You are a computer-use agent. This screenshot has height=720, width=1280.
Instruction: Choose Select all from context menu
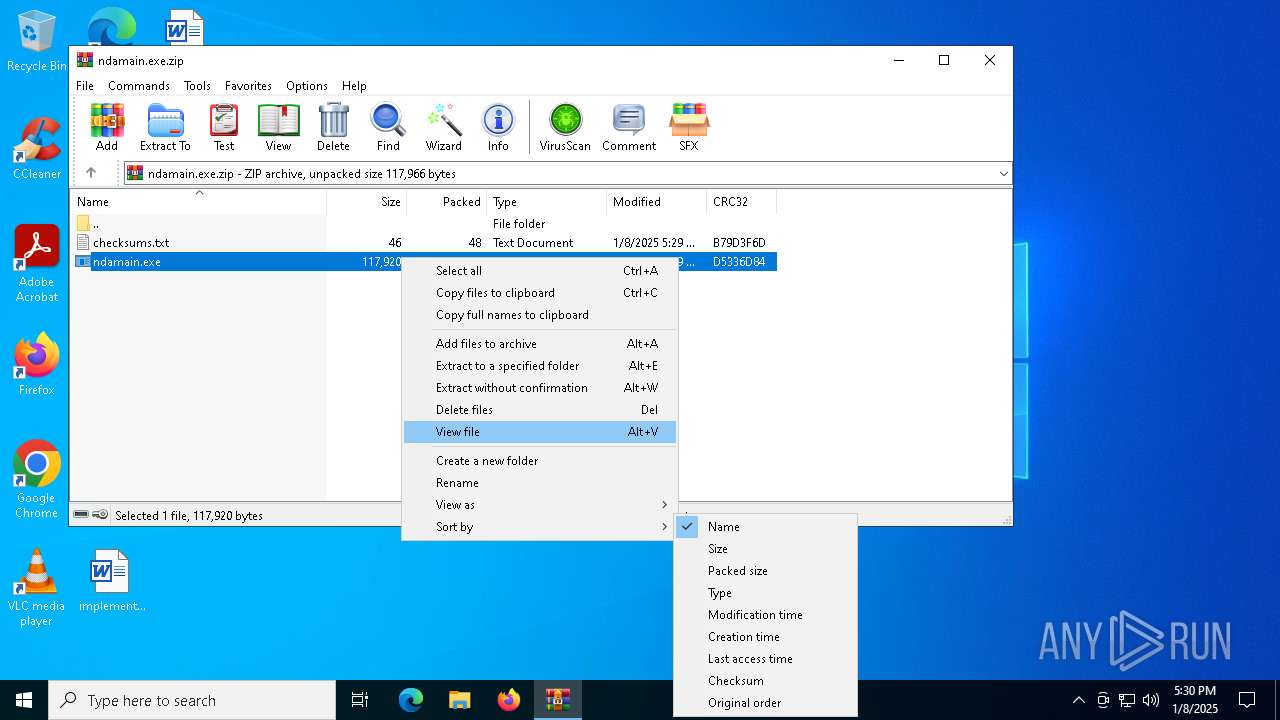coord(540,271)
